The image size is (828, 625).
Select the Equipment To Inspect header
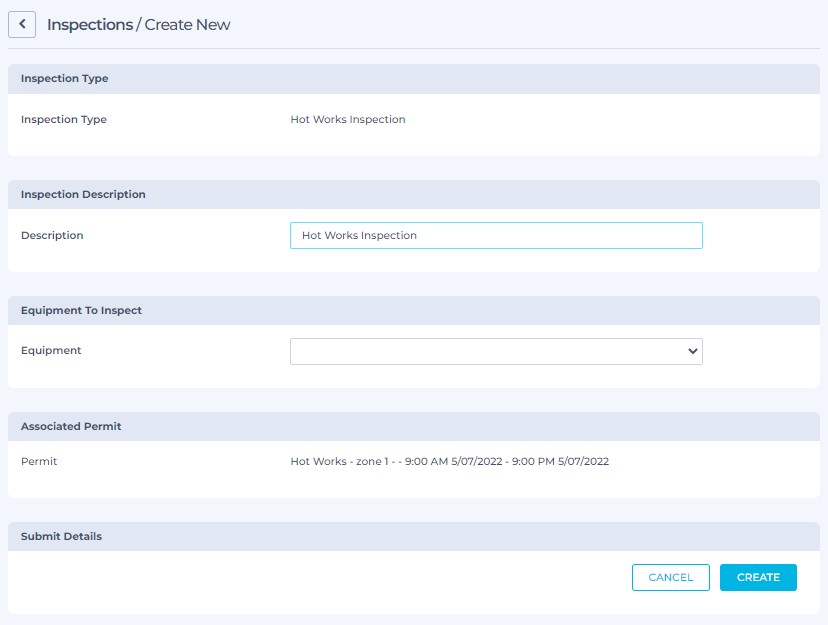point(81,310)
